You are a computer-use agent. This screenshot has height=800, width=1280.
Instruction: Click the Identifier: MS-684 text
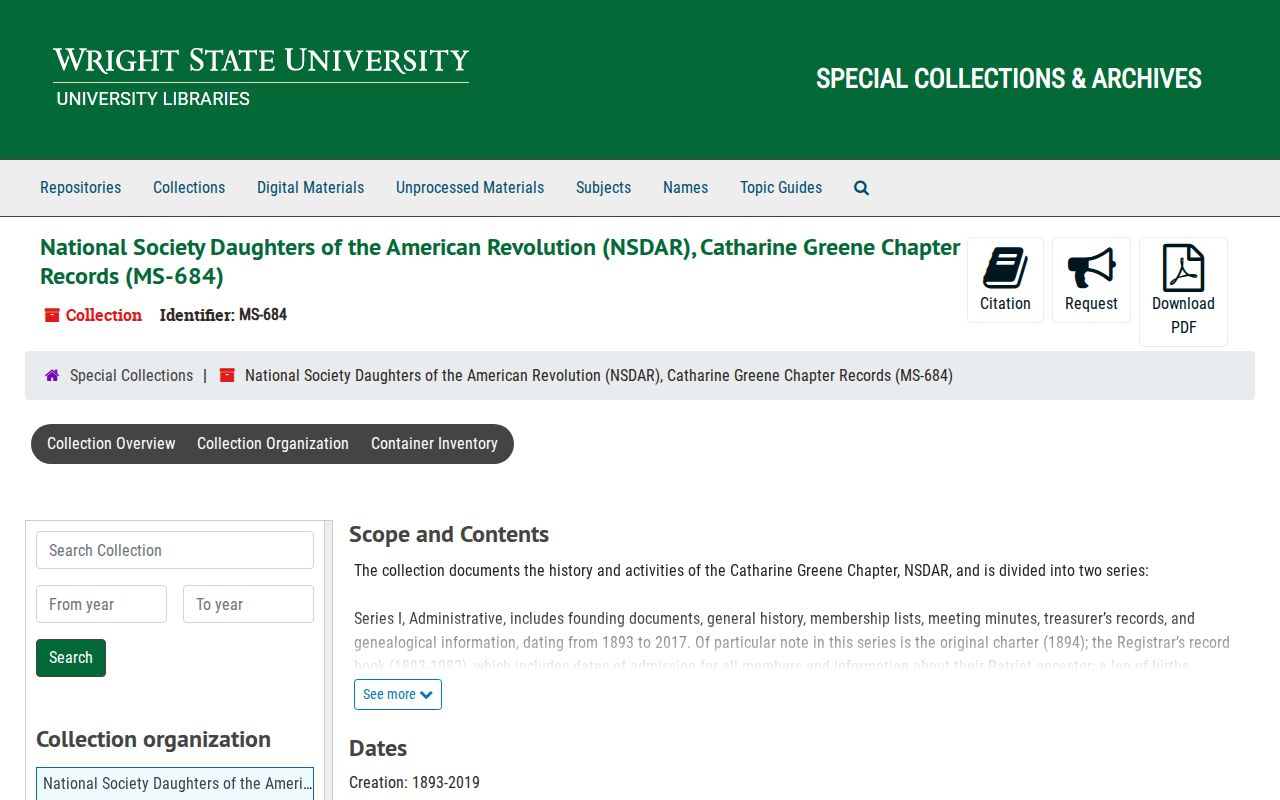[223, 315]
